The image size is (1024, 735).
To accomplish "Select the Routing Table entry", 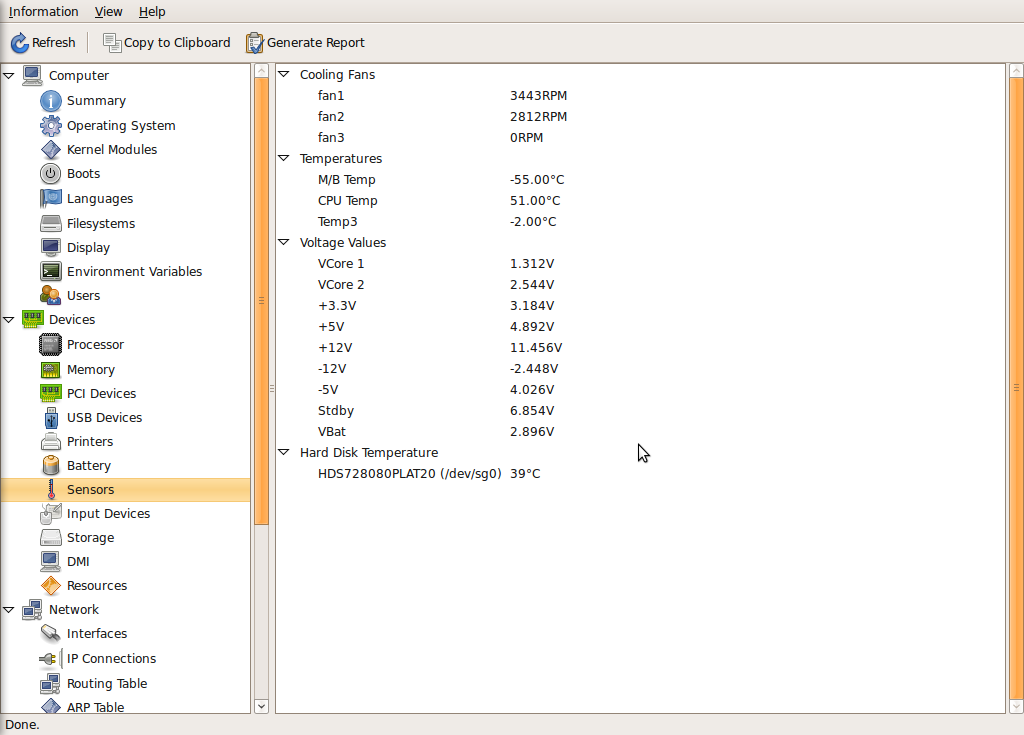I will coord(106,683).
